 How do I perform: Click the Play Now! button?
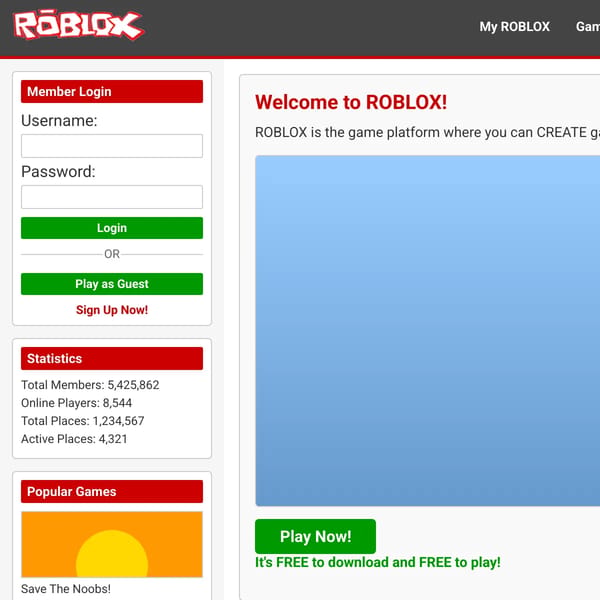tap(315, 536)
